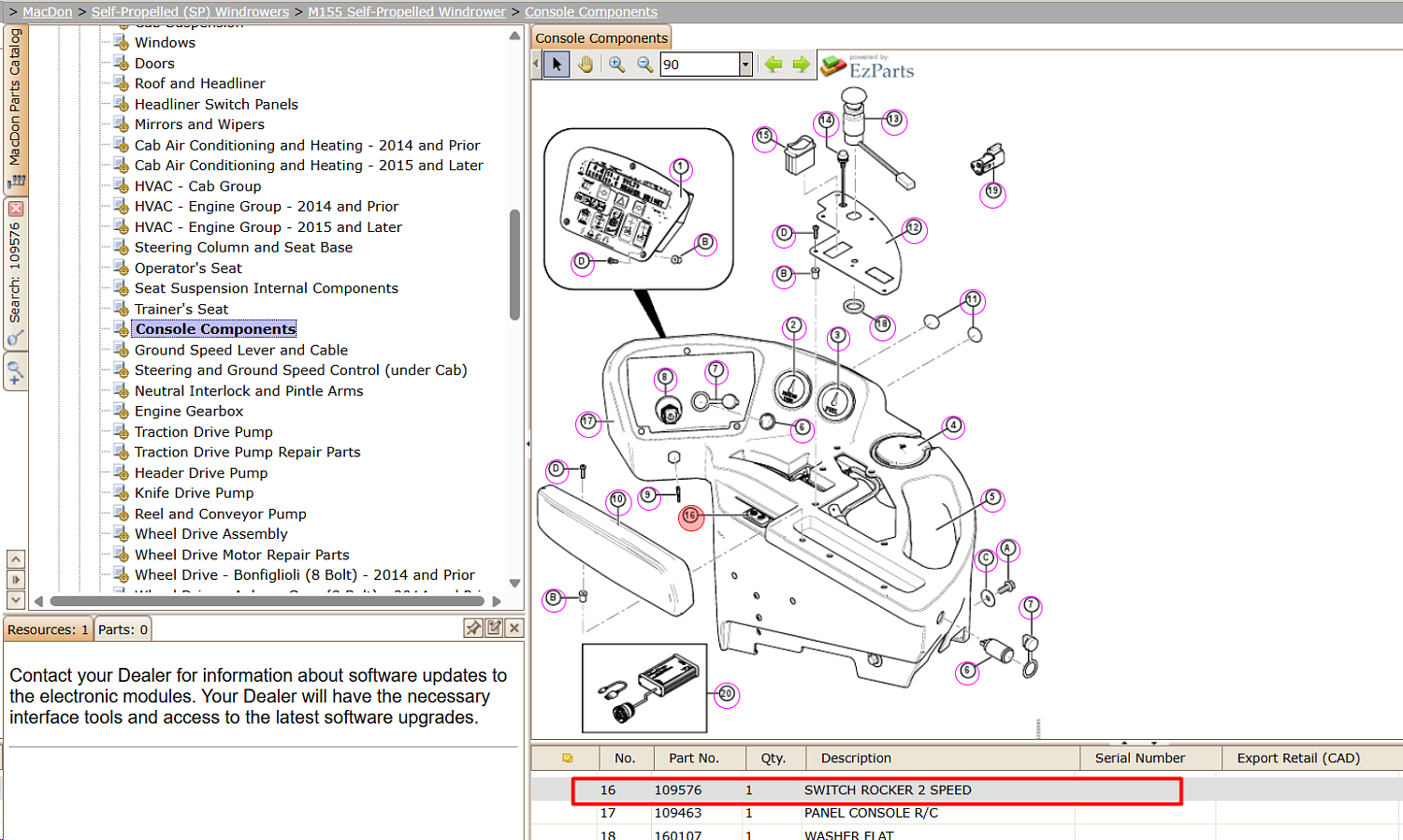Click the sidebar tab scroll up button
Viewport: 1403px width, 840px height.
point(16,559)
